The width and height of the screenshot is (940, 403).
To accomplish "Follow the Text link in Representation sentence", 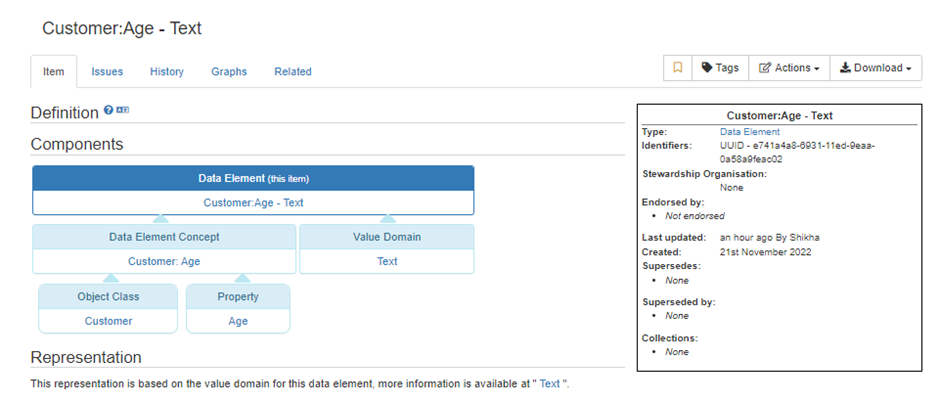I will [550, 384].
